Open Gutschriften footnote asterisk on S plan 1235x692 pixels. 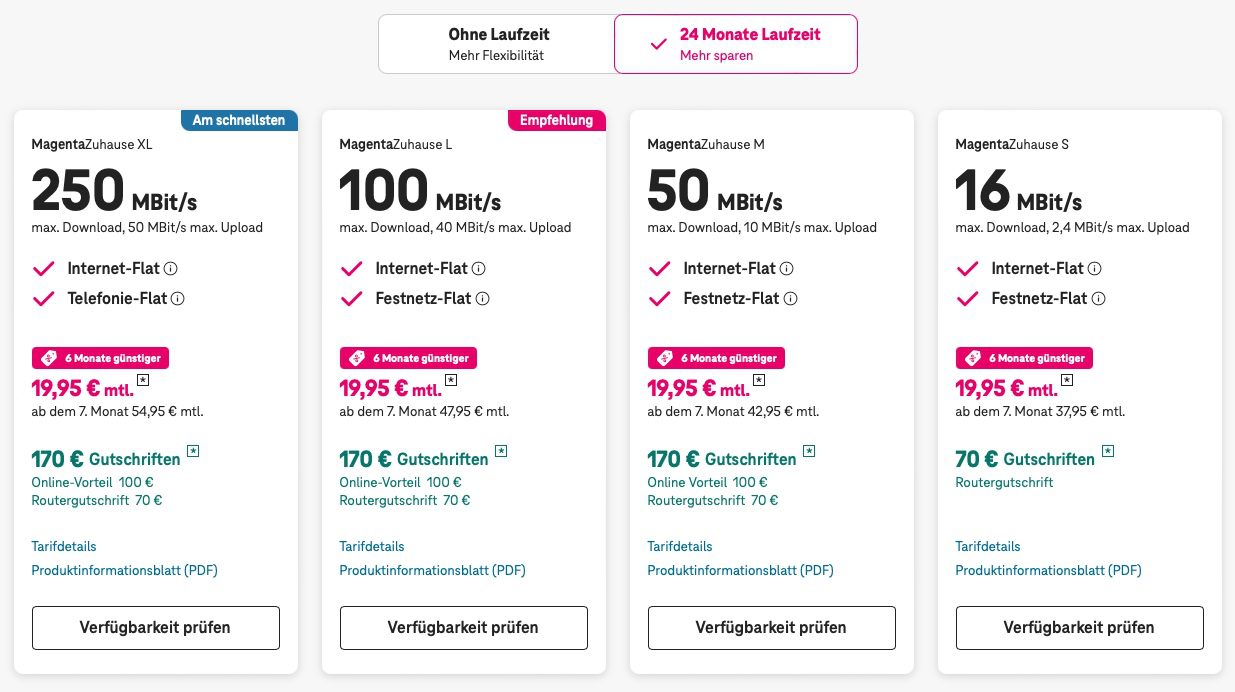pos(1108,451)
